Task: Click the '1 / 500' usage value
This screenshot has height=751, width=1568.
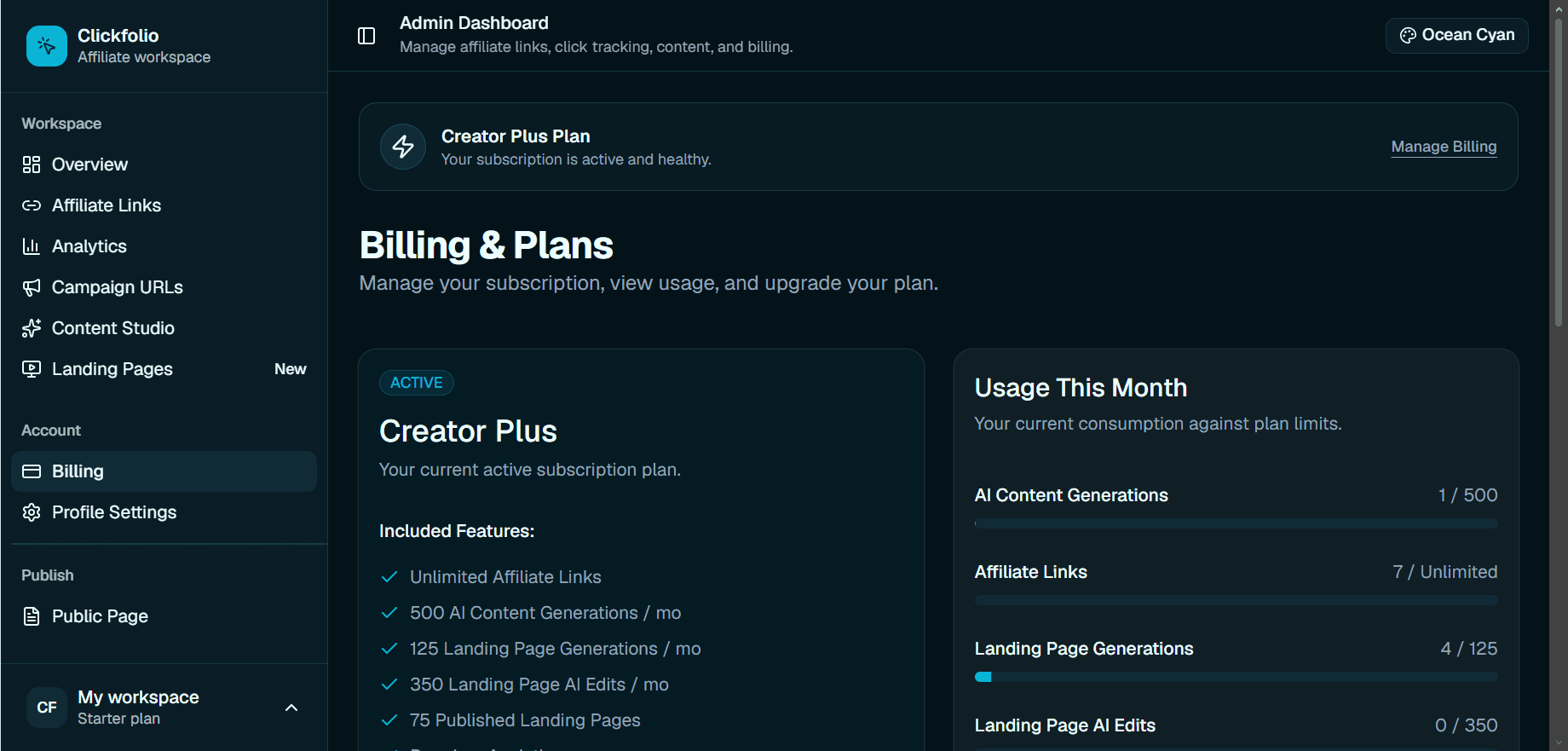Action: (1467, 495)
